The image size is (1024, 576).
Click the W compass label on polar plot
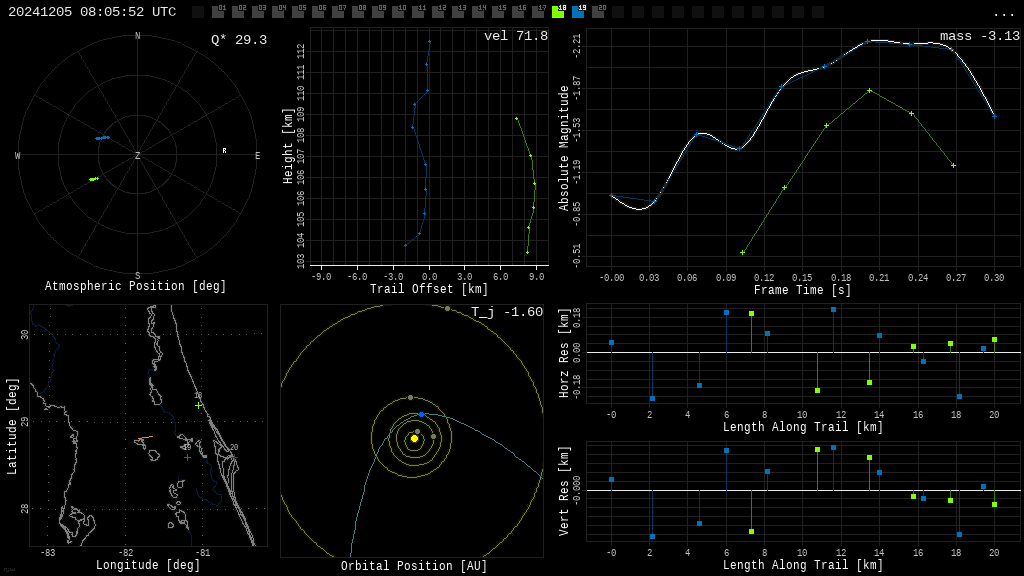18,156
